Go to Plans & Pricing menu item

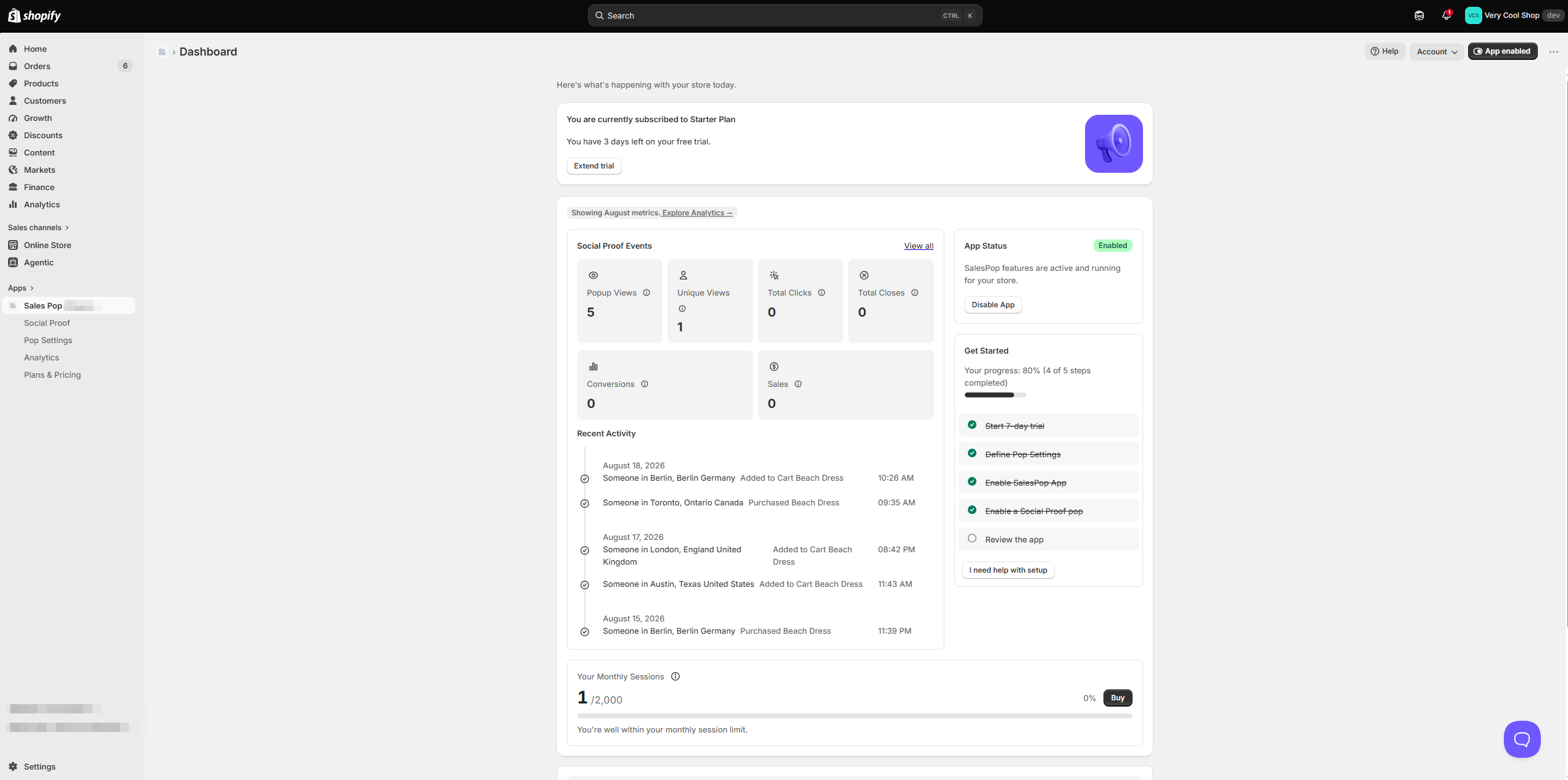tap(52, 375)
